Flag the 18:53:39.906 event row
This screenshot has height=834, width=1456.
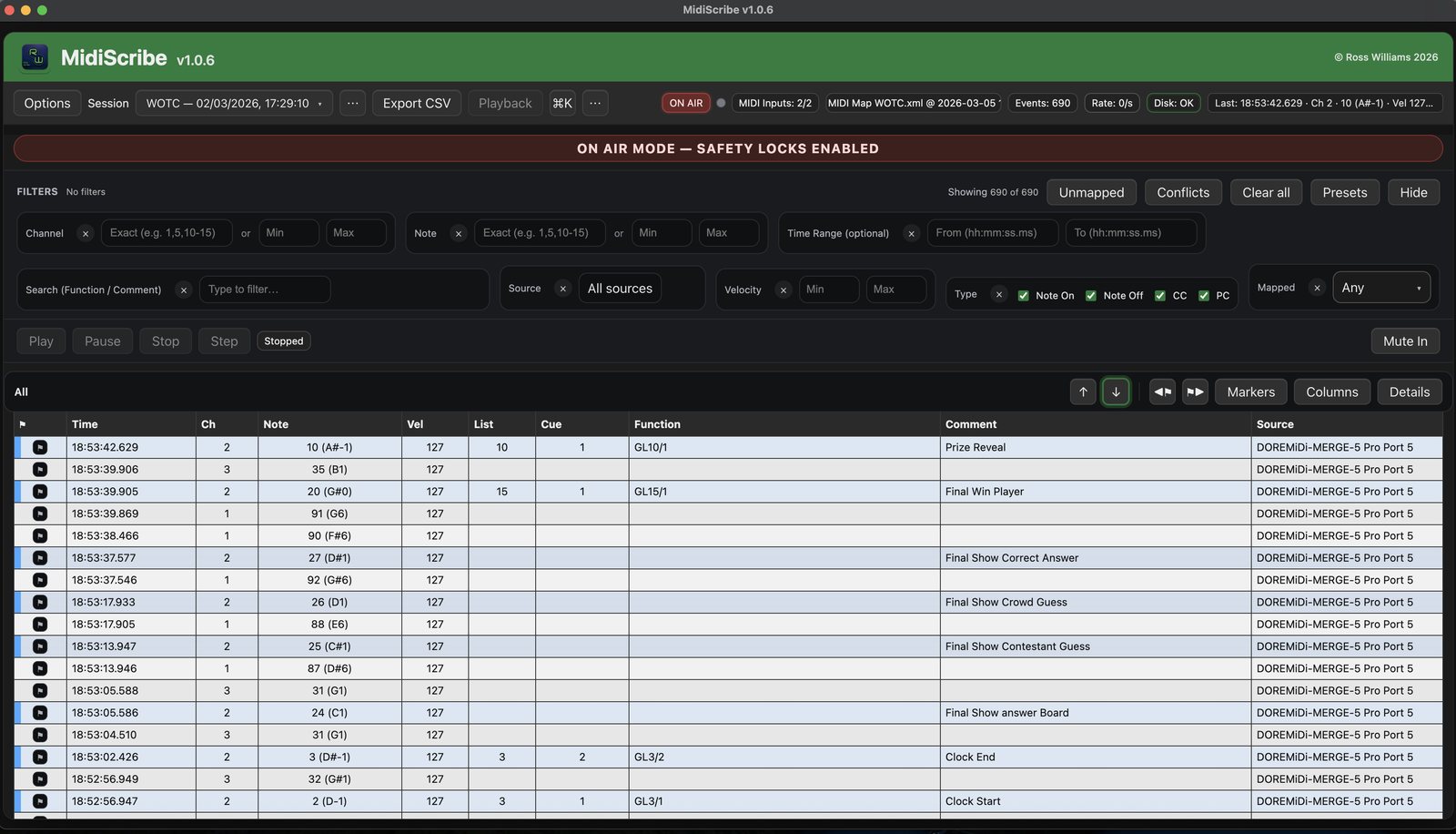click(40, 469)
